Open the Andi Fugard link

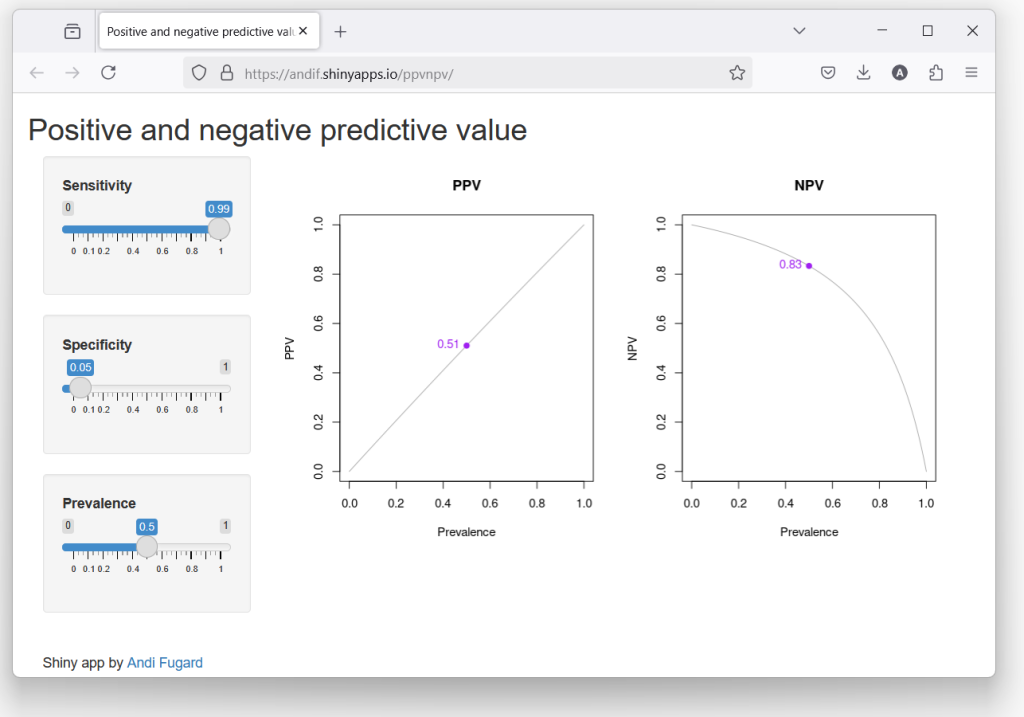coord(165,662)
